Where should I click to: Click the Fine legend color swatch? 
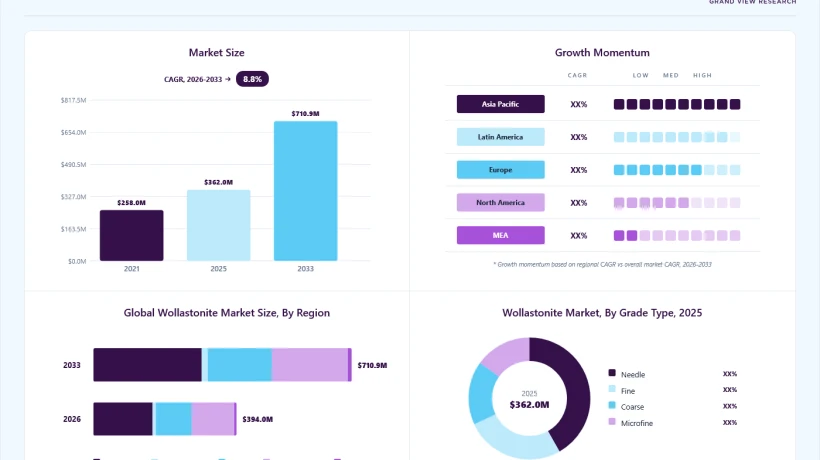[x=612, y=389]
